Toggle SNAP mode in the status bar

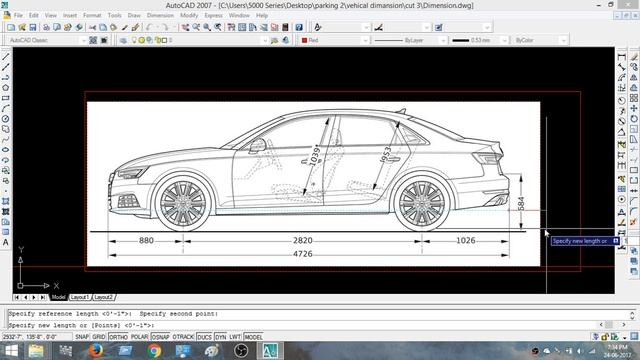pos(82,337)
